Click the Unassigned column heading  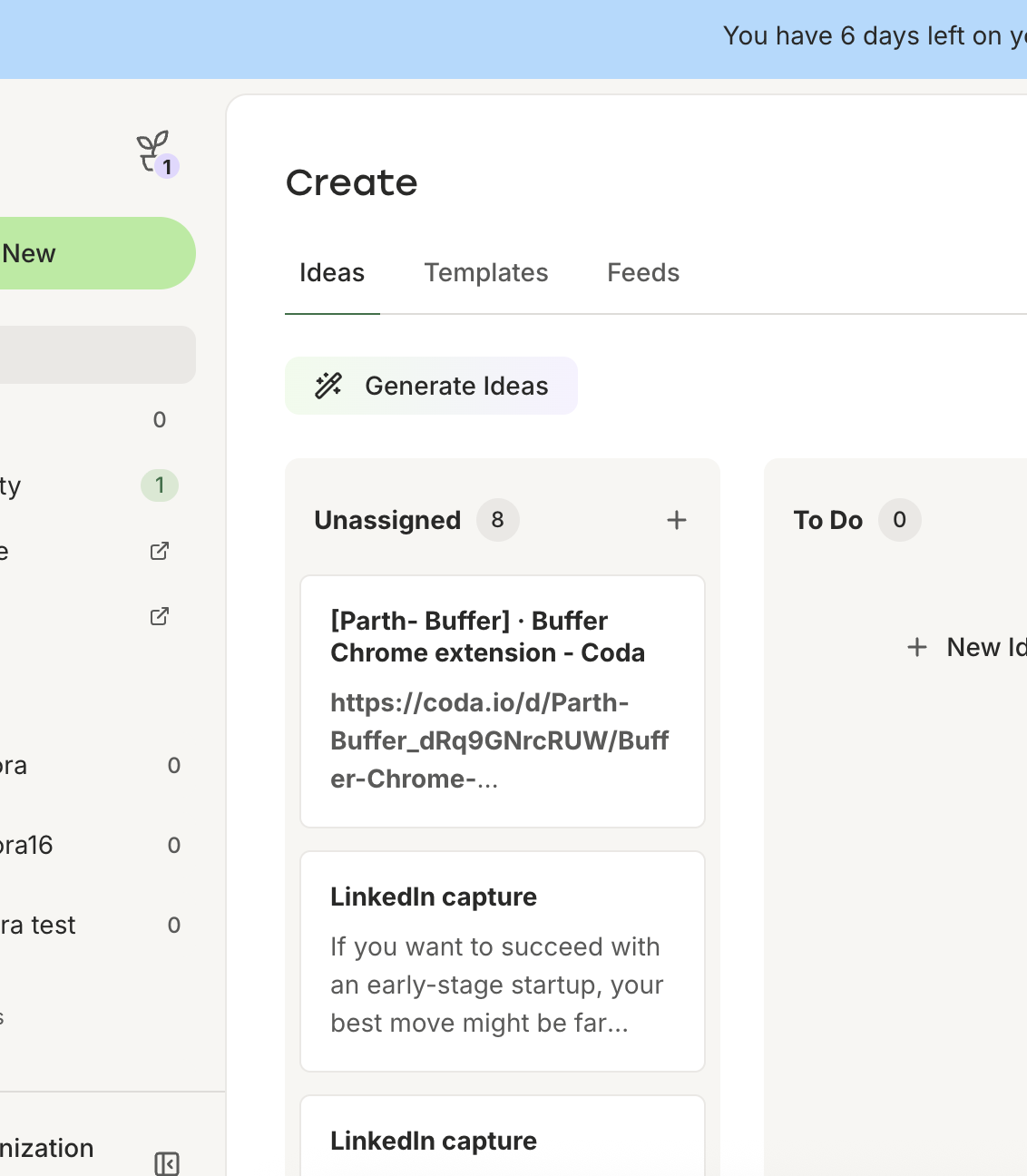tap(387, 520)
